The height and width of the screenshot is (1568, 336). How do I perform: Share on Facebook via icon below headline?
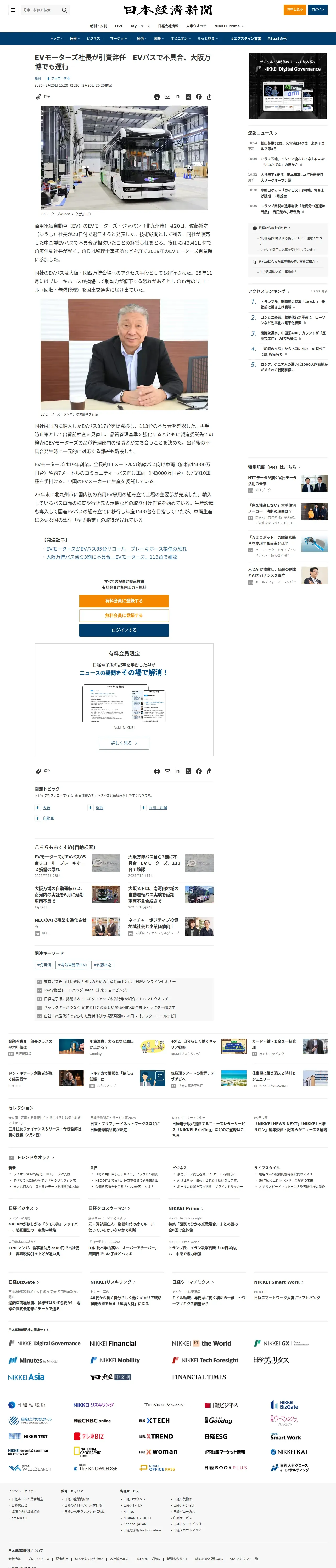[x=199, y=97]
